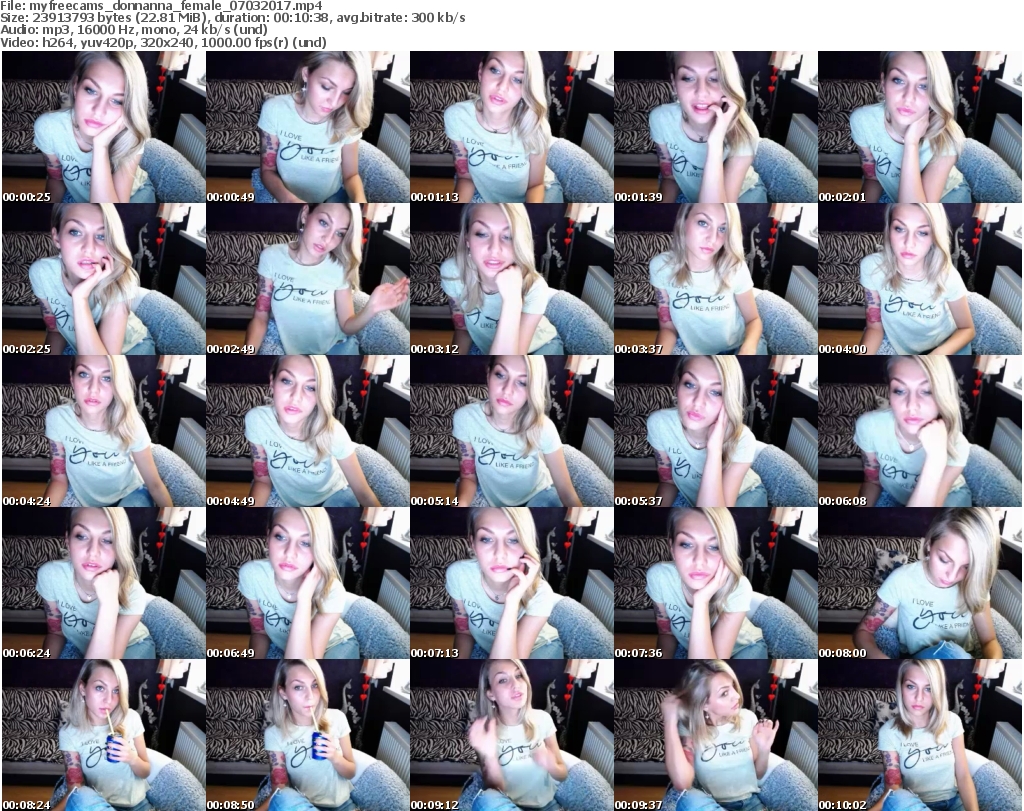Click the frame timestamped 00:09:12

click(x=511, y=735)
